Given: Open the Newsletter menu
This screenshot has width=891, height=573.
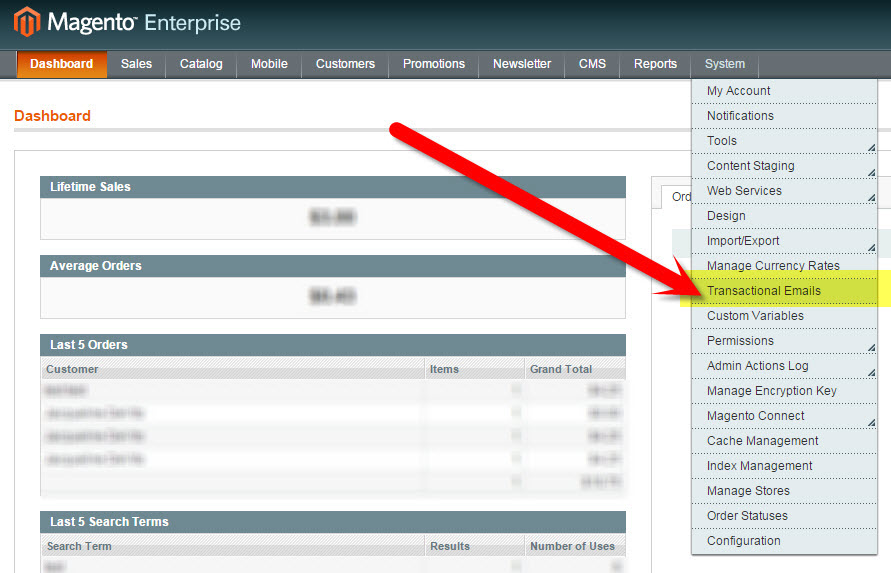Looking at the screenshot, I should 522,64.
